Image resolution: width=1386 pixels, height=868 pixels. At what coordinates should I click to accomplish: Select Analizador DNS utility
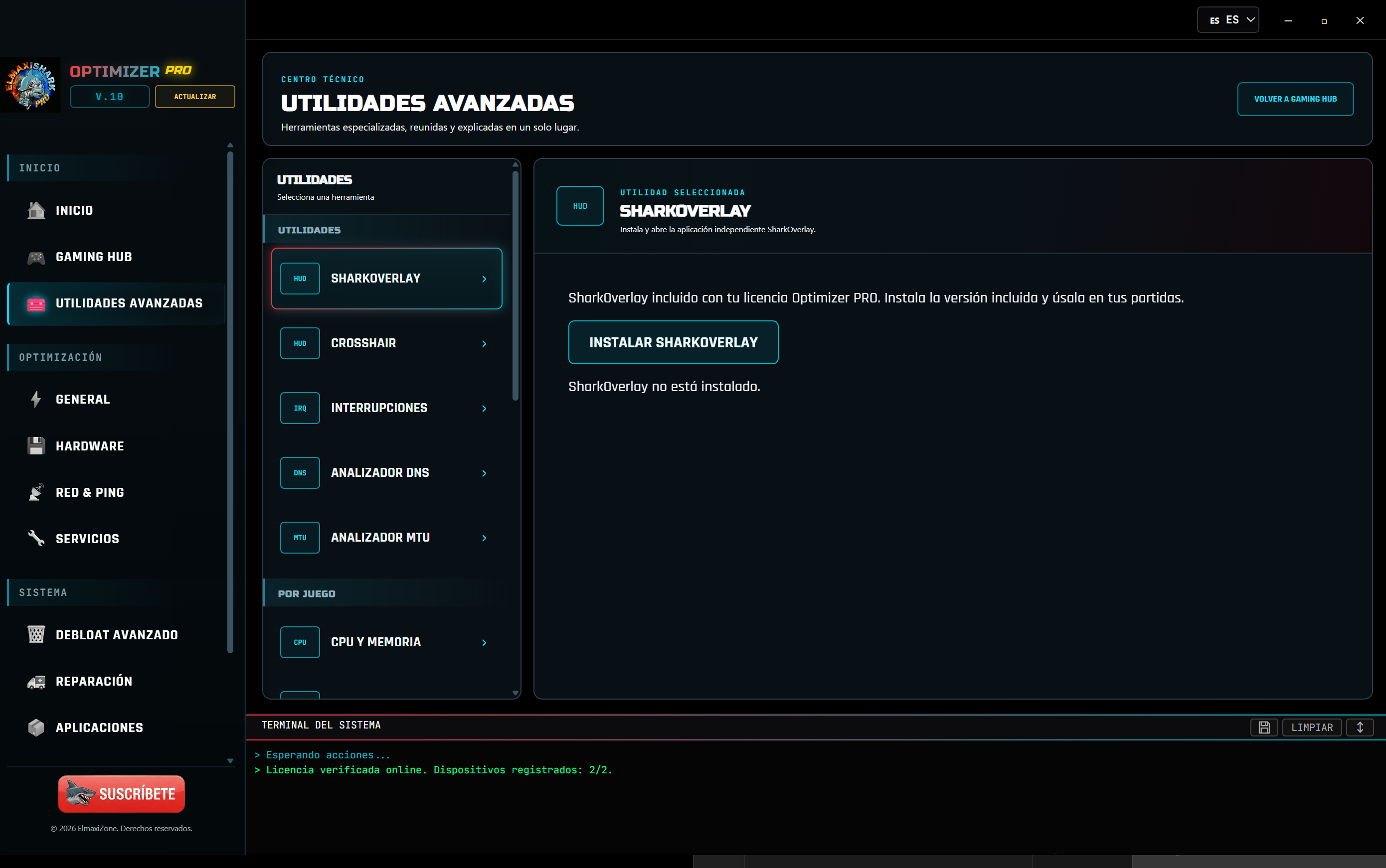[386, 473]
